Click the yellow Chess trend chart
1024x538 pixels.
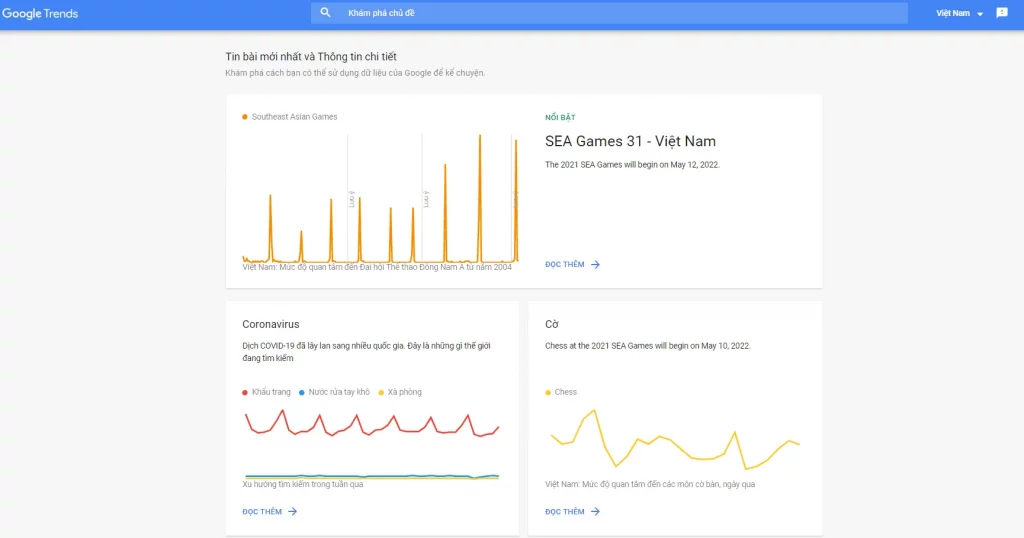tap(675, 439)
